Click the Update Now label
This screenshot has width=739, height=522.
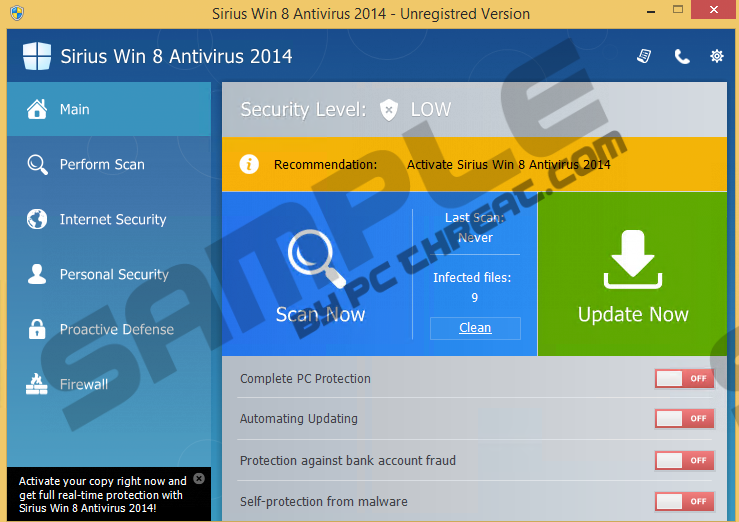pyautogui.click(x=633, y=314)
